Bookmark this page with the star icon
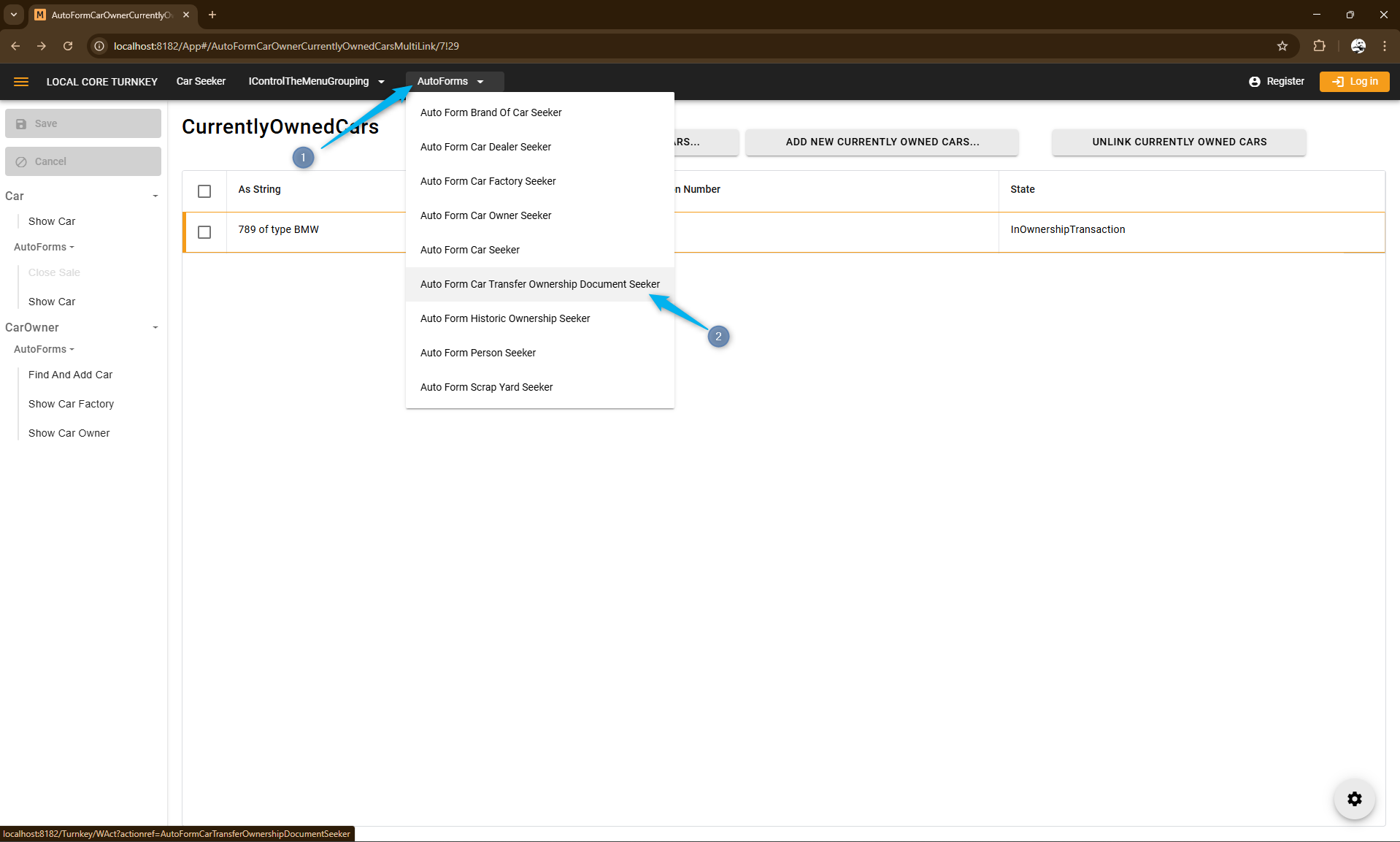The width and height of the screenshot is (1400, 842). click(x=1282, y=46)
